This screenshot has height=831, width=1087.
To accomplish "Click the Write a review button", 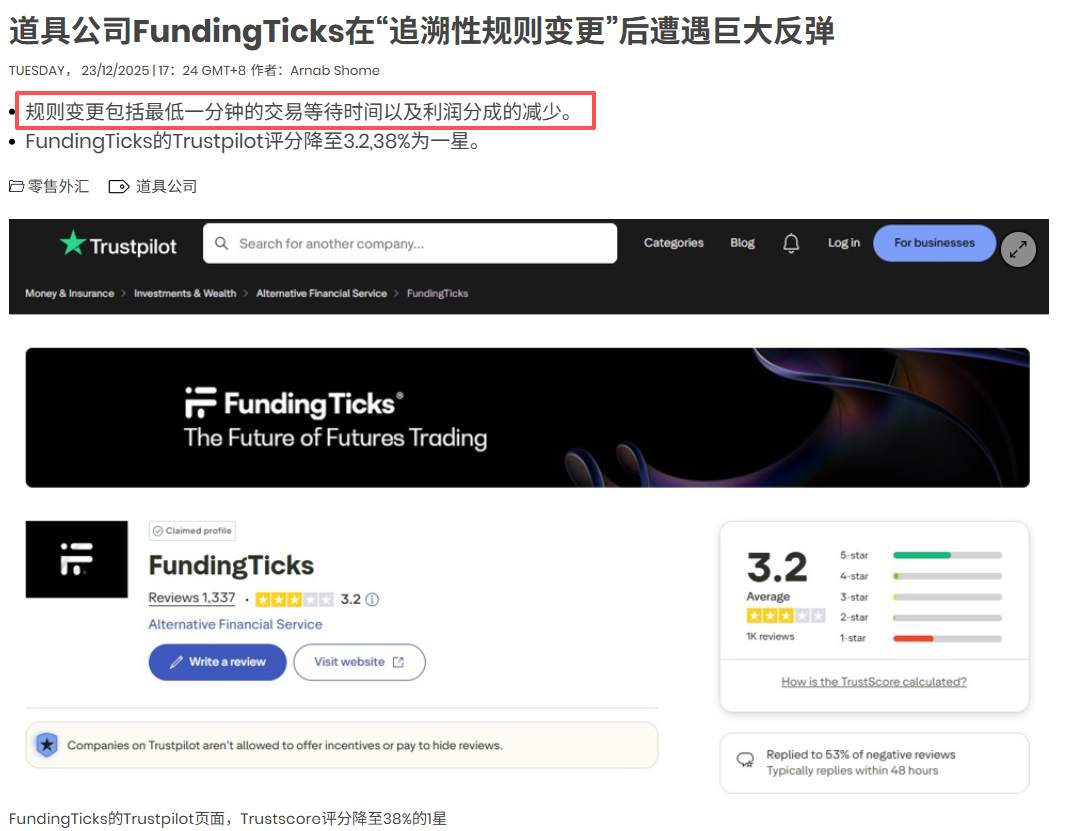I will coord(217,662).
